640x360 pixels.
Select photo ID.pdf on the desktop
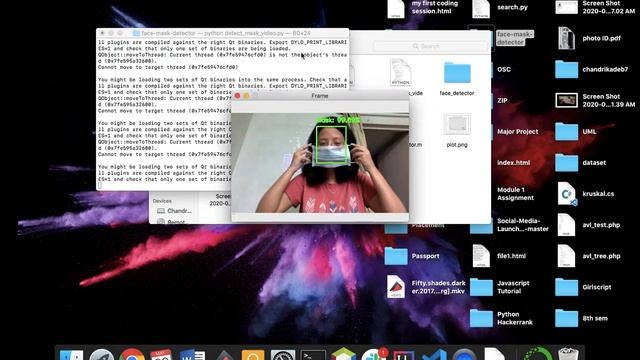coord(567,38)
